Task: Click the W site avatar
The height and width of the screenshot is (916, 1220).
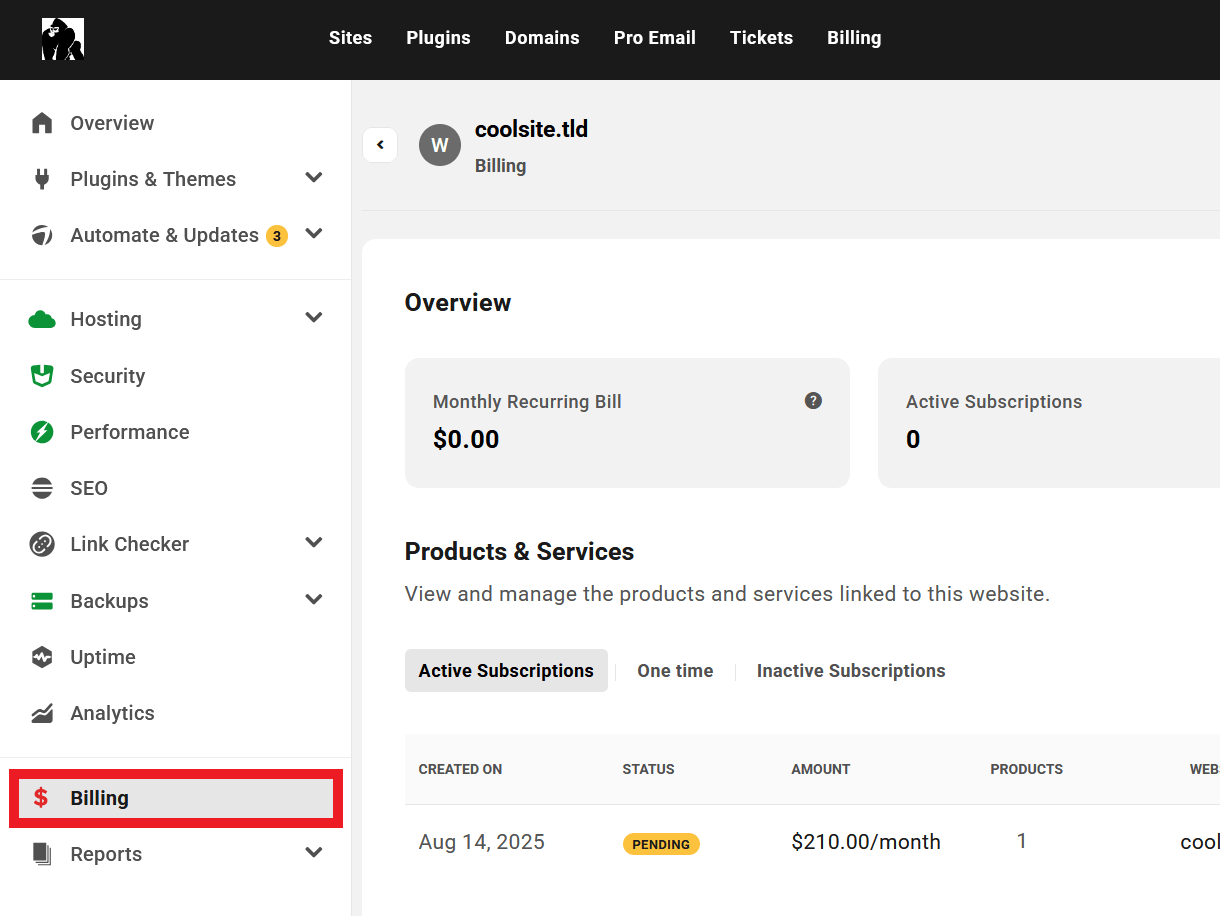Action: click(x=440, y=145)
